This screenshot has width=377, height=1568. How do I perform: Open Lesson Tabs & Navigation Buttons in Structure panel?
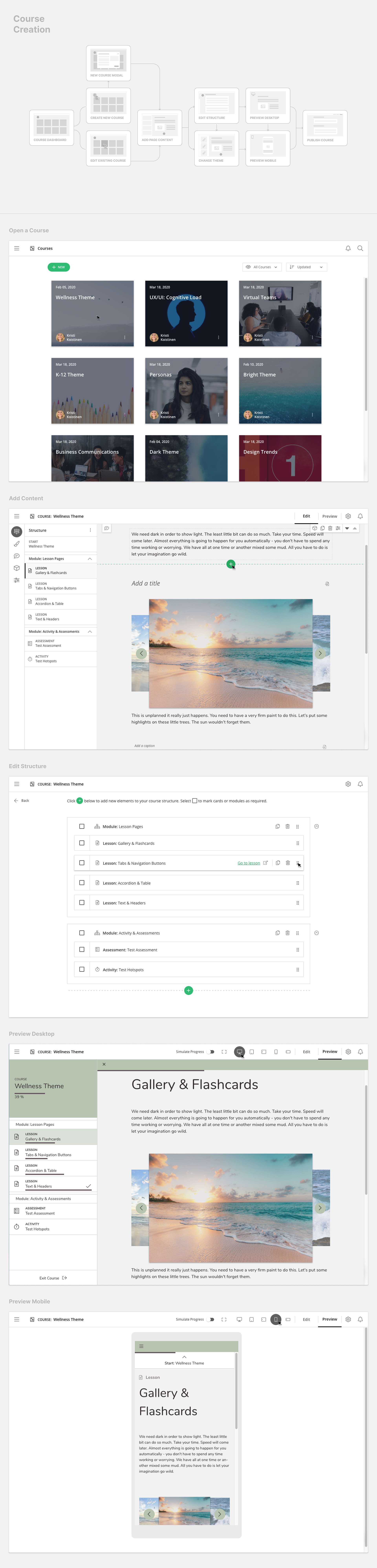tap(61, 586)
